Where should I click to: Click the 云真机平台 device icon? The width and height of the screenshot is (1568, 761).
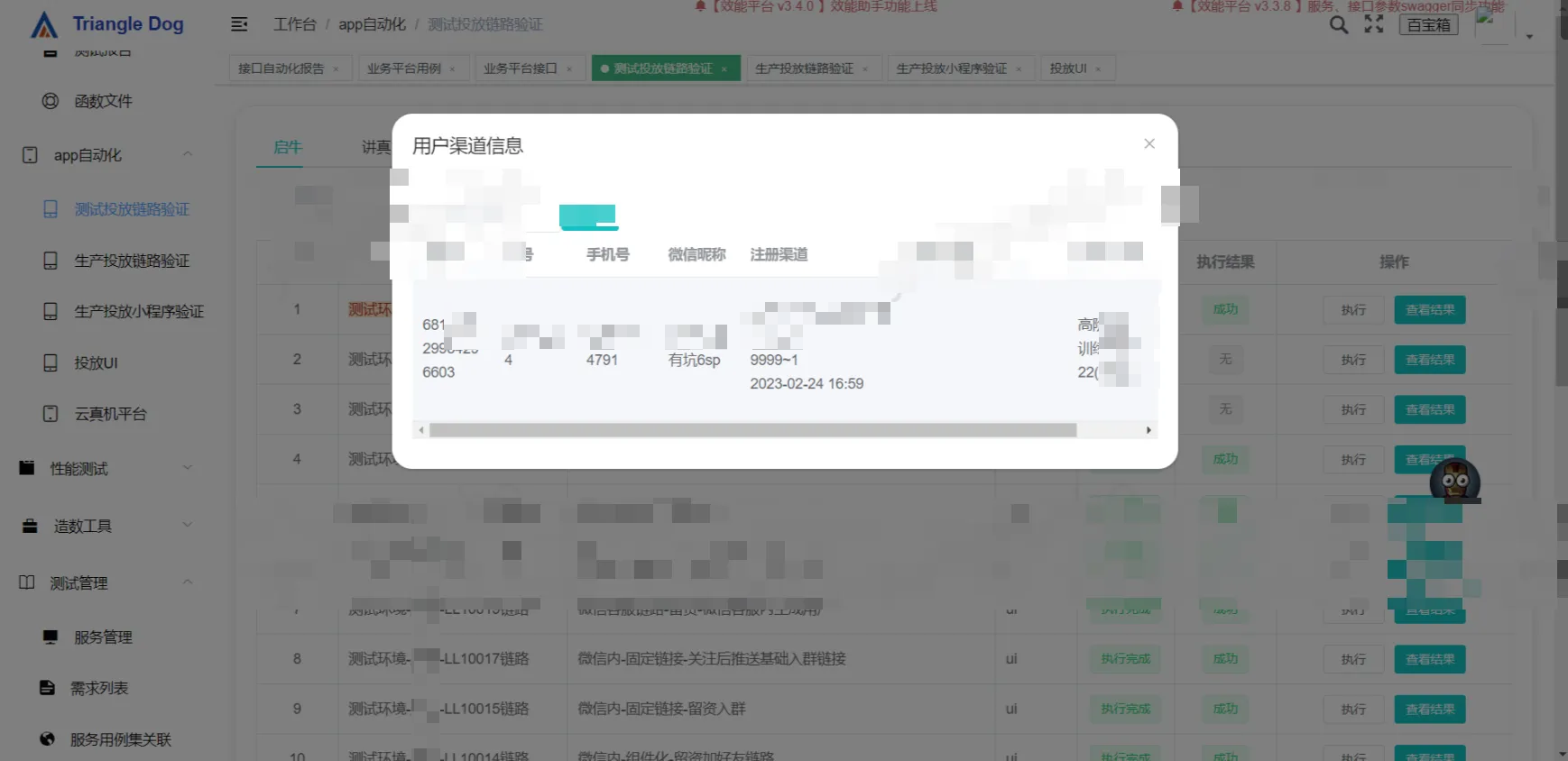[x=51, y=414]
